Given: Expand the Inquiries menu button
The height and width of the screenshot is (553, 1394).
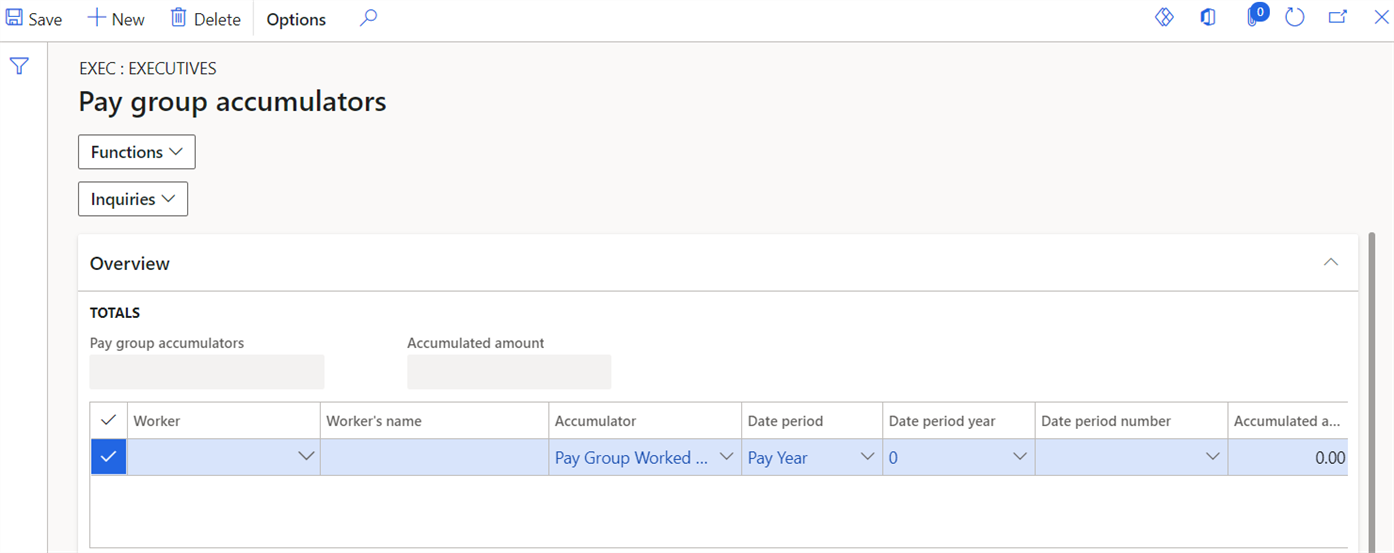Looking at the screenshot, I should 133,199.
